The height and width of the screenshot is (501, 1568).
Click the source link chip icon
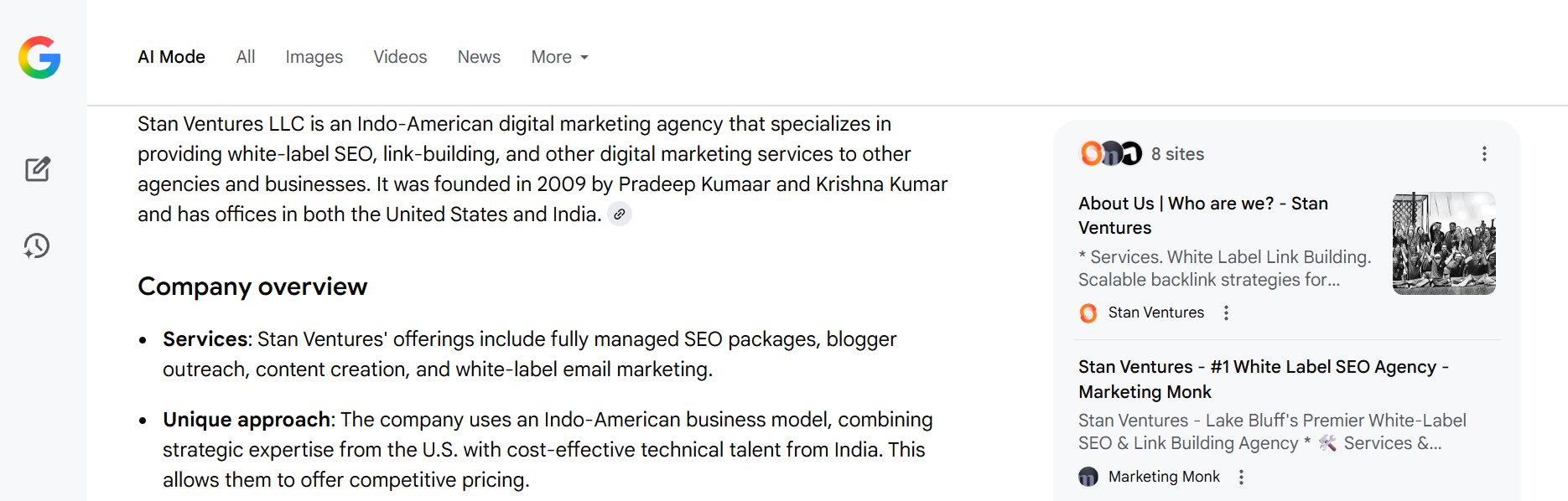(619, 214)
